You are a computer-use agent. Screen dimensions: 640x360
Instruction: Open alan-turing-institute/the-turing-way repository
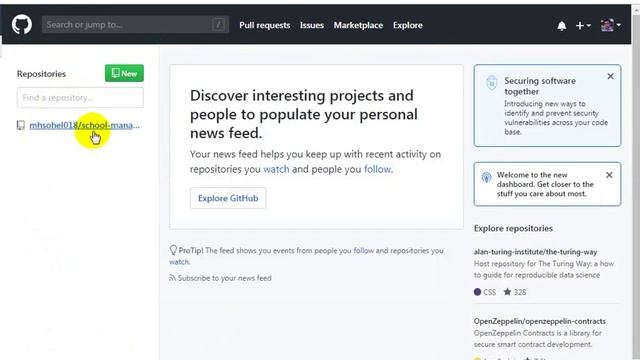(x=535, y=252)
